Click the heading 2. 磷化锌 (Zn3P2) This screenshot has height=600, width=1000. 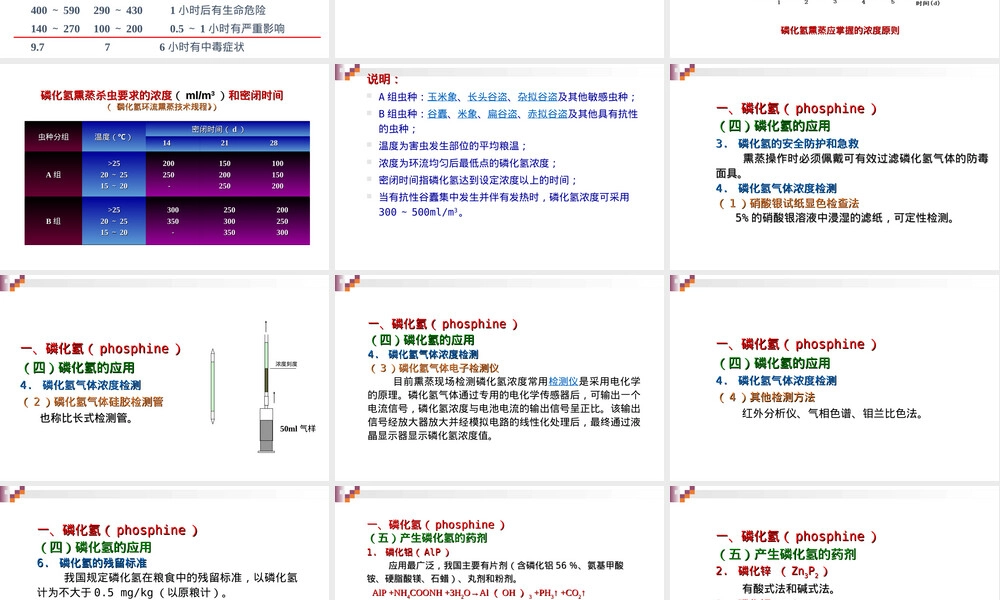point(772,571)
